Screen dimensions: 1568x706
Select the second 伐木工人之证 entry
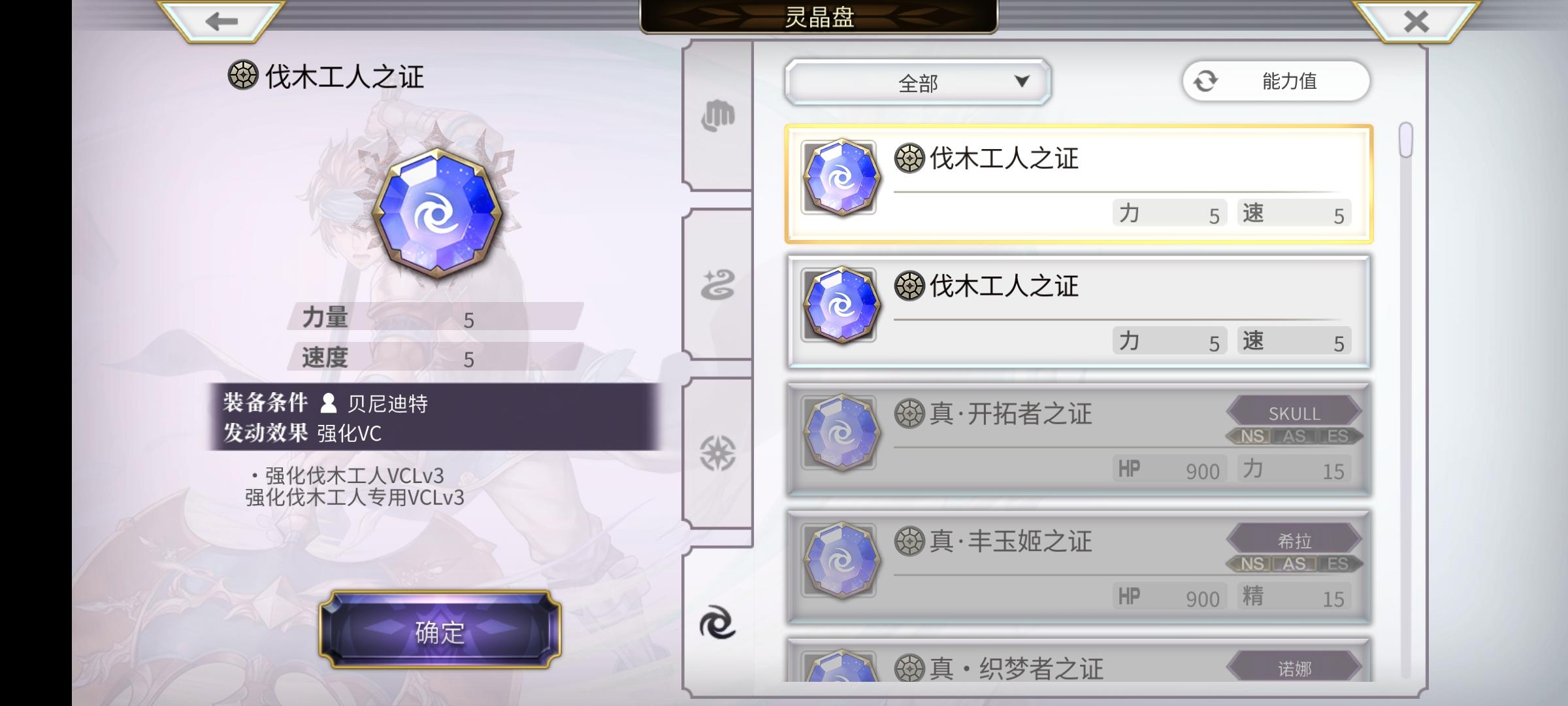point(1079,312)
